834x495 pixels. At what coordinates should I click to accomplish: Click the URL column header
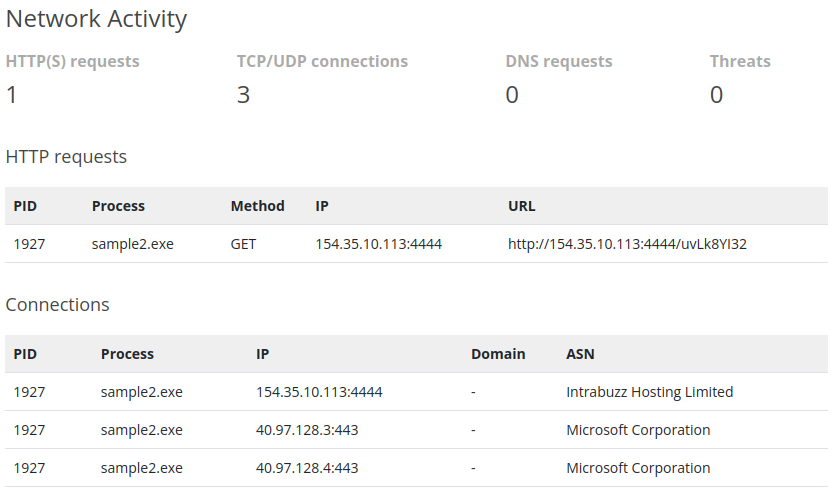click(x=521, y=206)
